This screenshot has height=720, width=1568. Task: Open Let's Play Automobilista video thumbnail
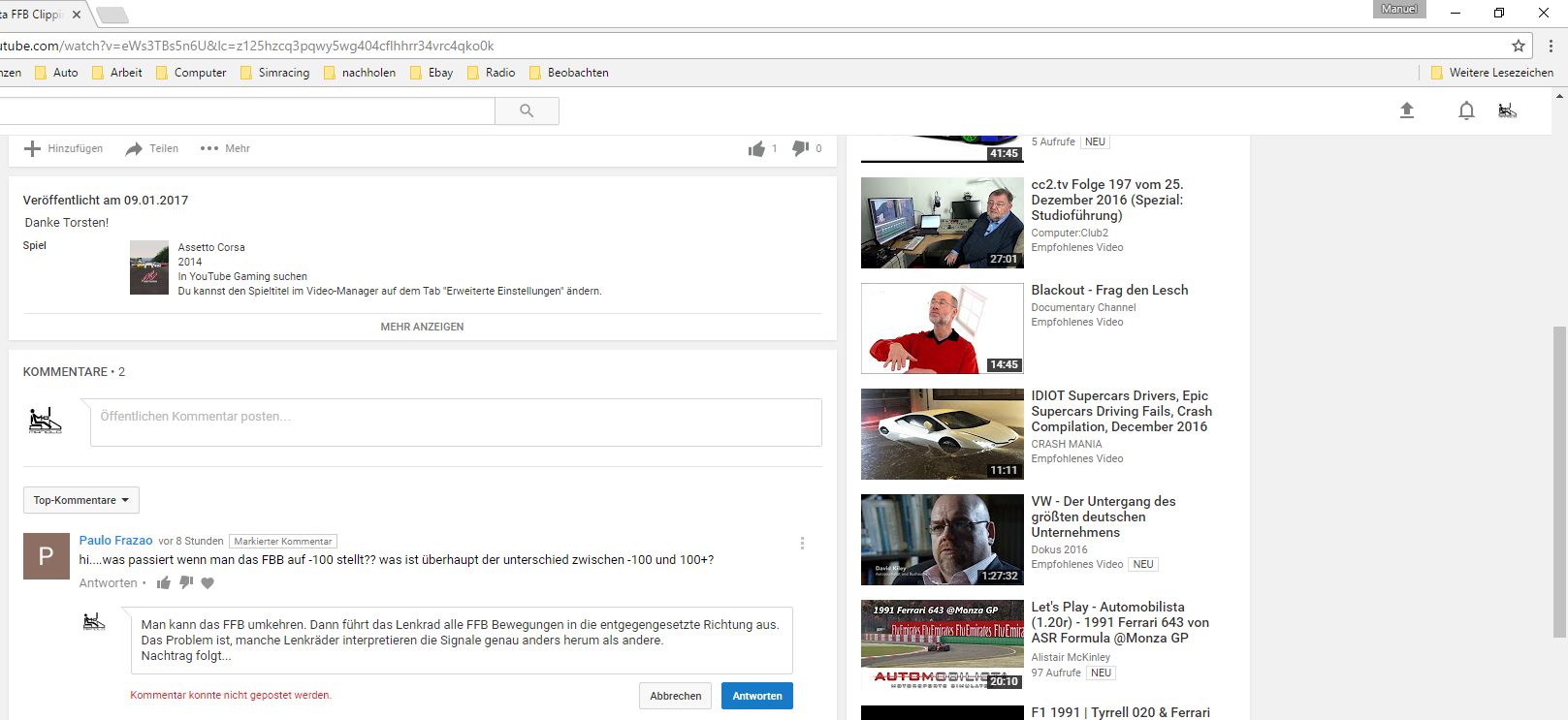pyautogui.click(x=943, y=645)
